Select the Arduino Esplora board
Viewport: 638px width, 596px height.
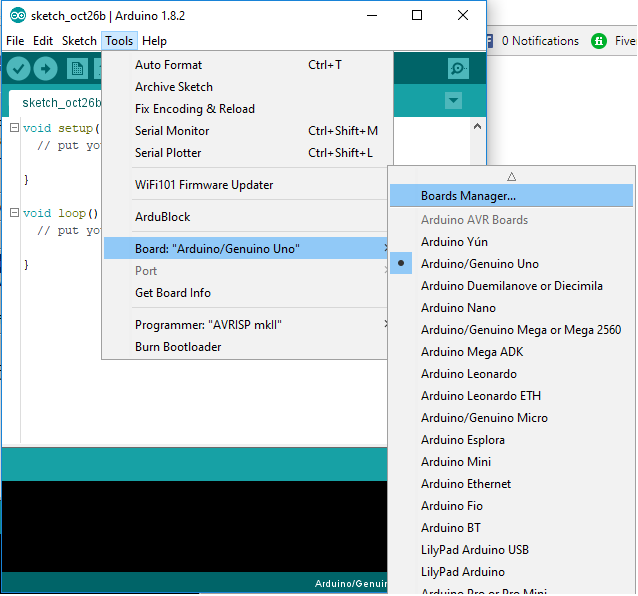(511, 440)
